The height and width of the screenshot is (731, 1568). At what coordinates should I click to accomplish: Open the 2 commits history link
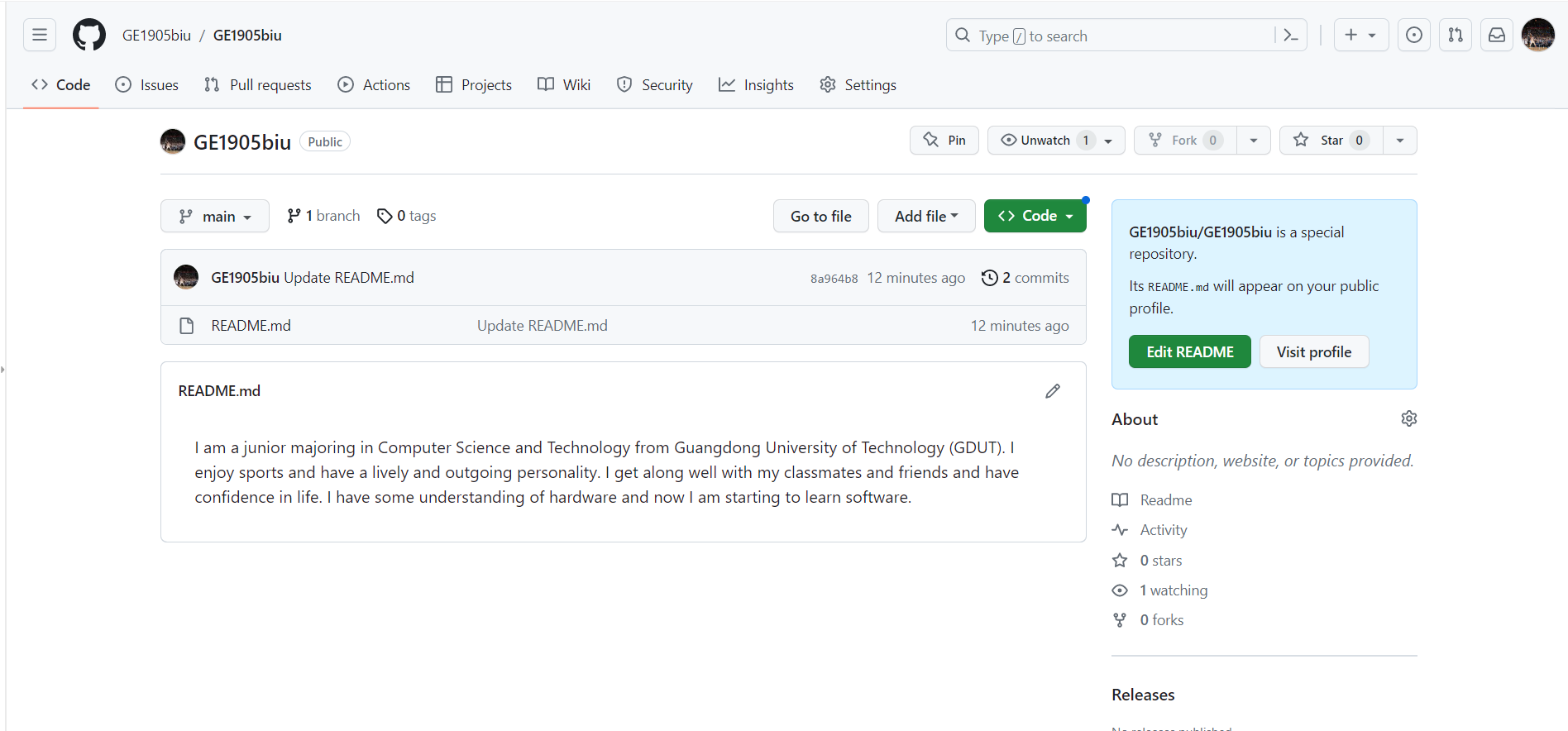click(1025, 279)
